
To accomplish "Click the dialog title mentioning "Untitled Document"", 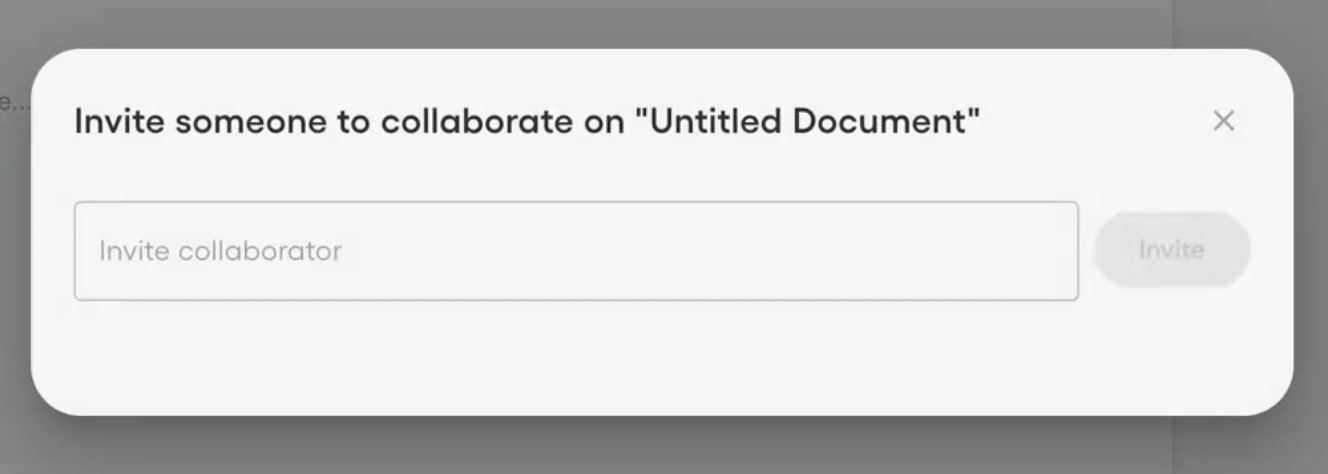I will click(x=527, y=122).
